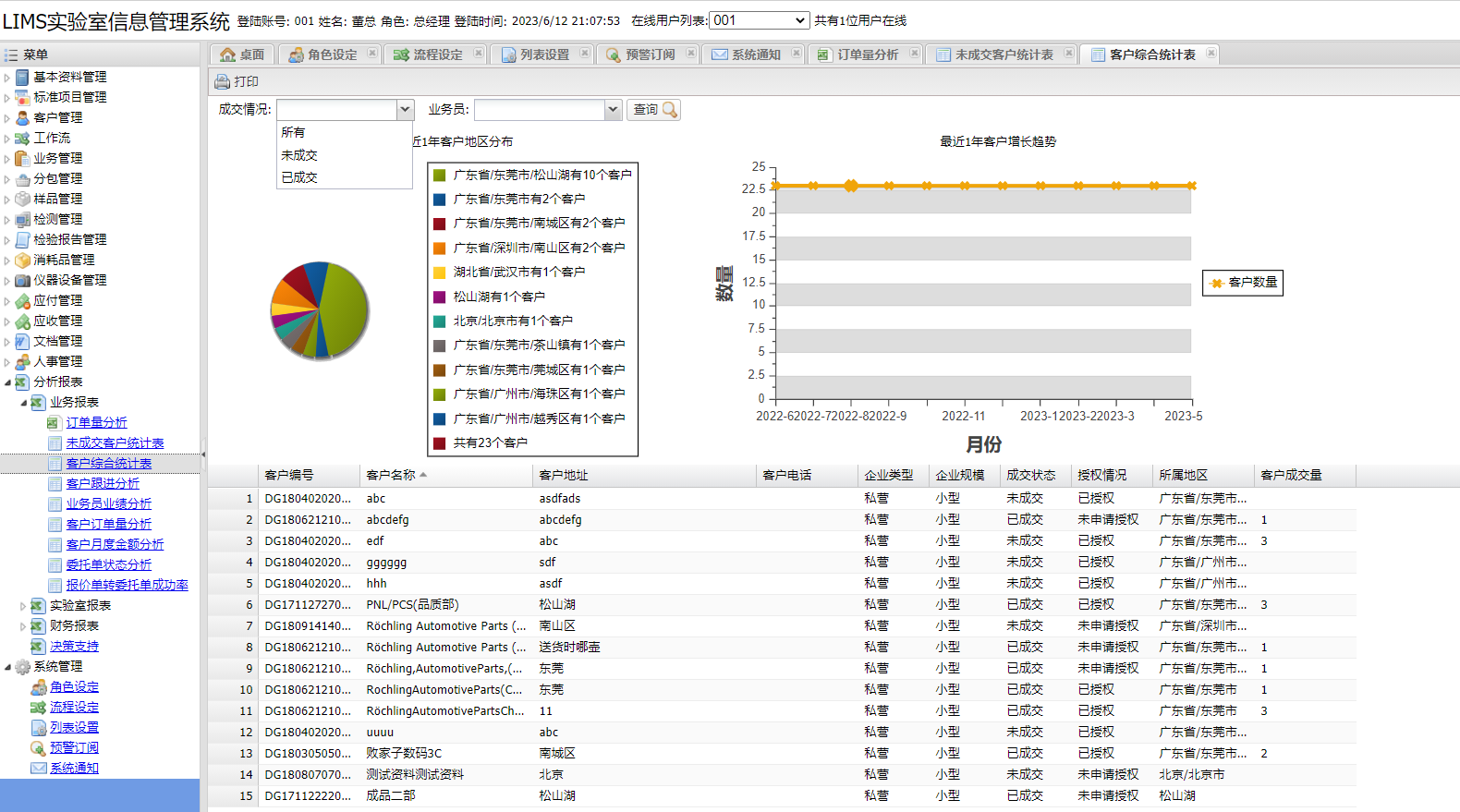Image resolution: width=1460 pixels, height=812 pixels.
Task: Click the 检验报告管理 tree icon
Action: point(22,239)
